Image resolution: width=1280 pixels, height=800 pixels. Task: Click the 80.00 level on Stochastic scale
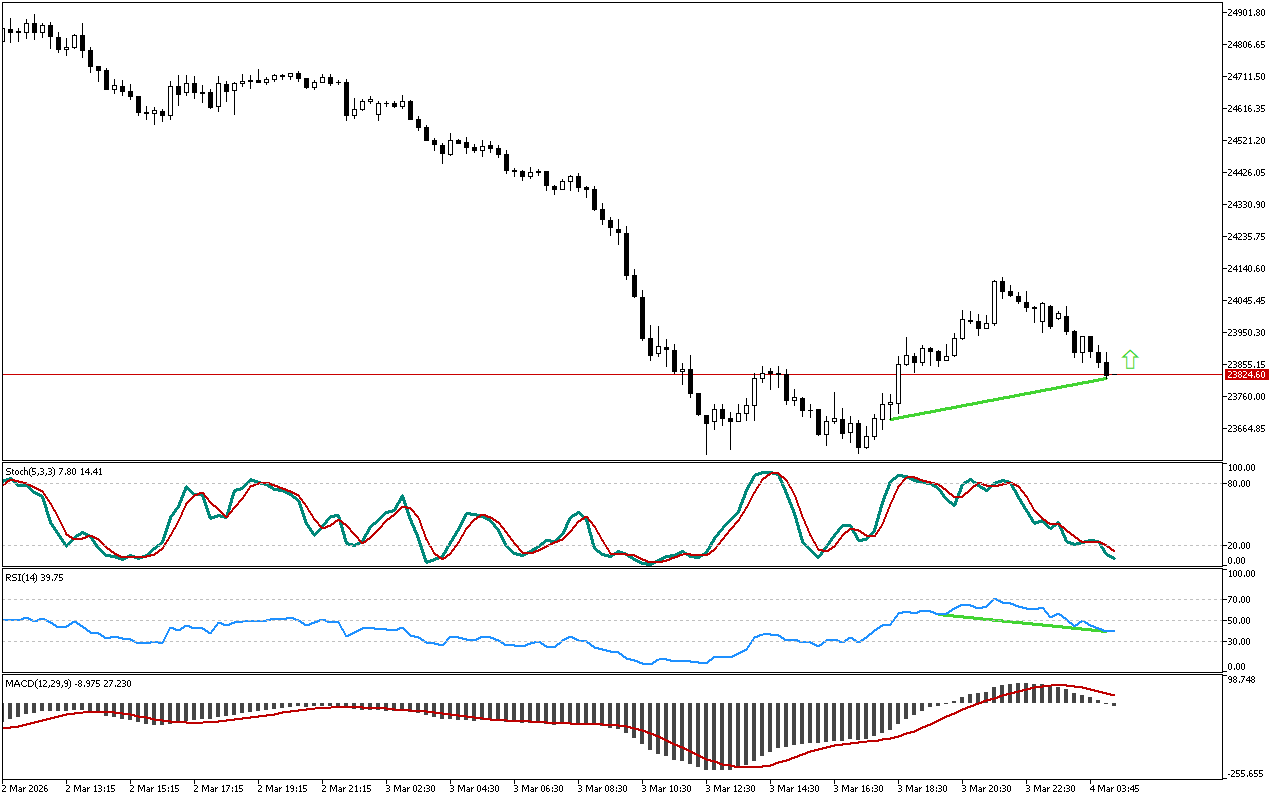click(1240, 484)
